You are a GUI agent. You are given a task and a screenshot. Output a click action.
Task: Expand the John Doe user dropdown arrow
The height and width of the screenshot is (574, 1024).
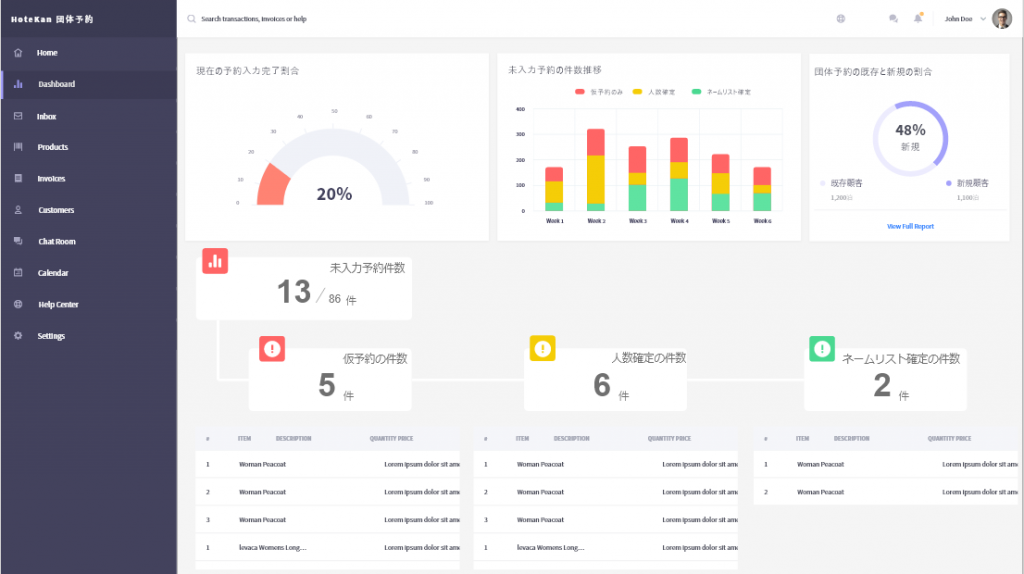tap(983, 19)
